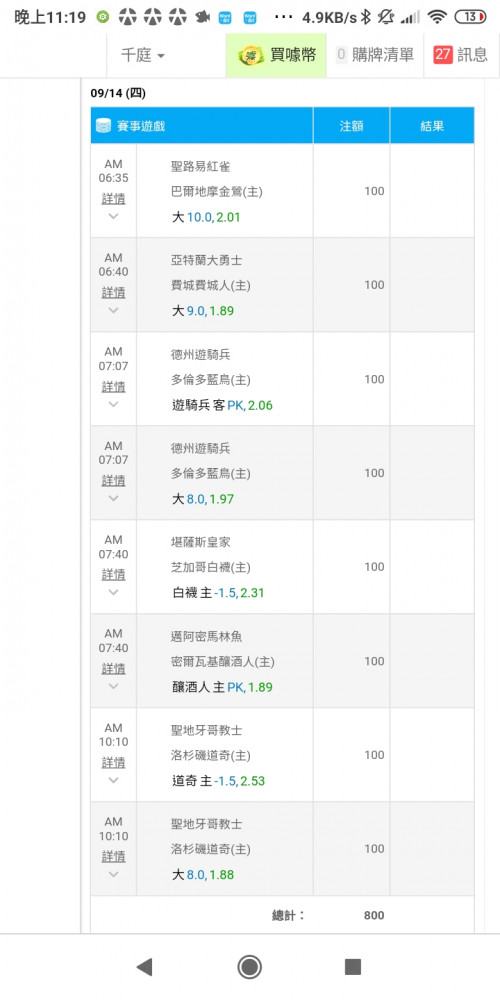The height and width of the screenshot is (1000, 500).
Task: Open 詳情 link for 遊騎兵 客 PK bet
Action: point(114,386)
